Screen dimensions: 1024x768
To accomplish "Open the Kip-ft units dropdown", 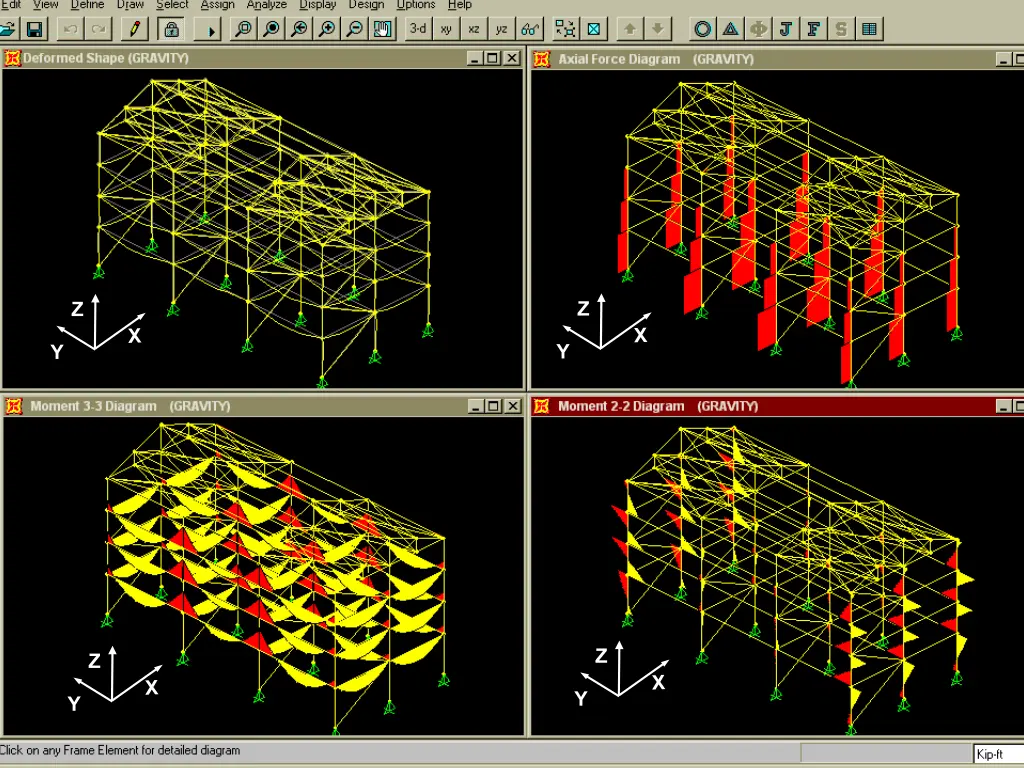I will tap(997, 754).
